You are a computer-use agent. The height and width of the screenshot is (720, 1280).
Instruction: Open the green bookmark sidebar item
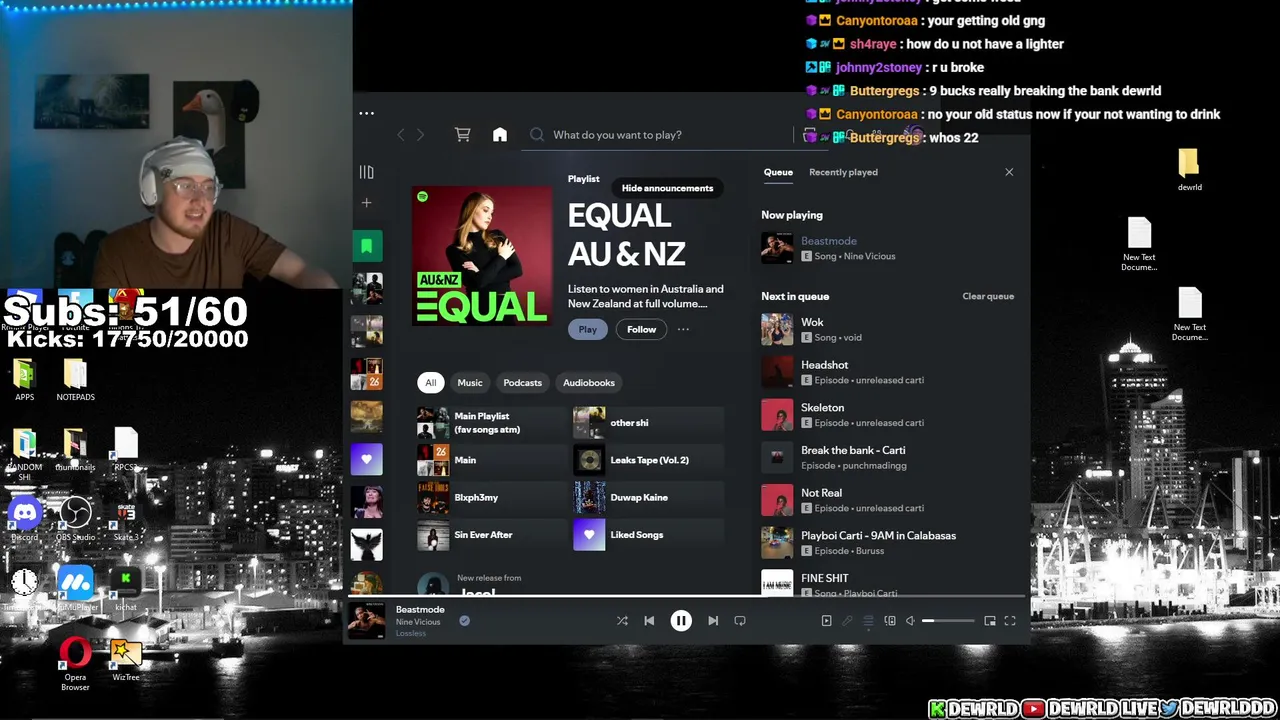[x=366, y=246]
